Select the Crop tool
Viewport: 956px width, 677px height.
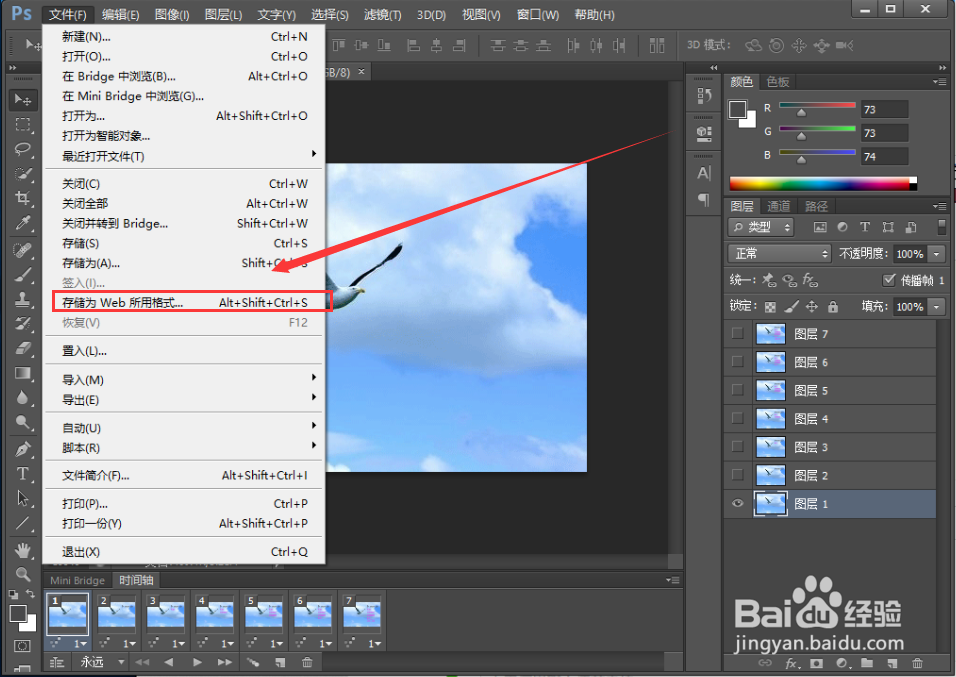tap(23, 198)
